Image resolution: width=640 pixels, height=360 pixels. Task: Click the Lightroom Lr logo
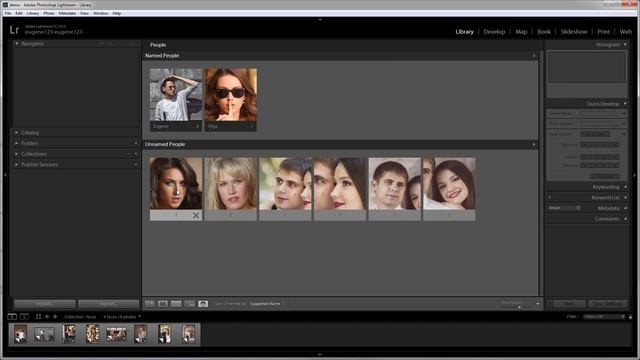click(x=14, y=30)
